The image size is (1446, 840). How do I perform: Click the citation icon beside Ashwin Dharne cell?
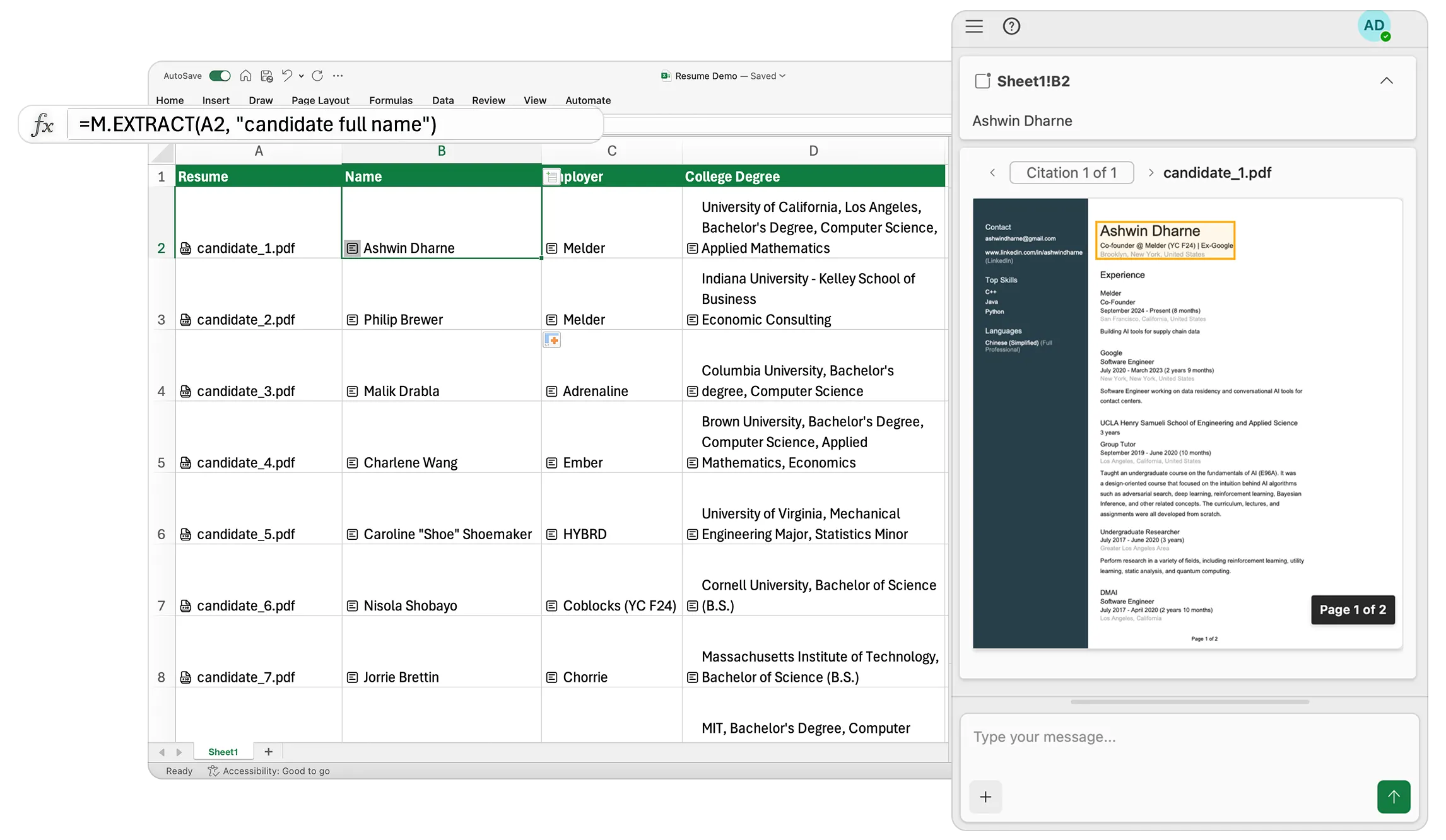pos(352,248)
